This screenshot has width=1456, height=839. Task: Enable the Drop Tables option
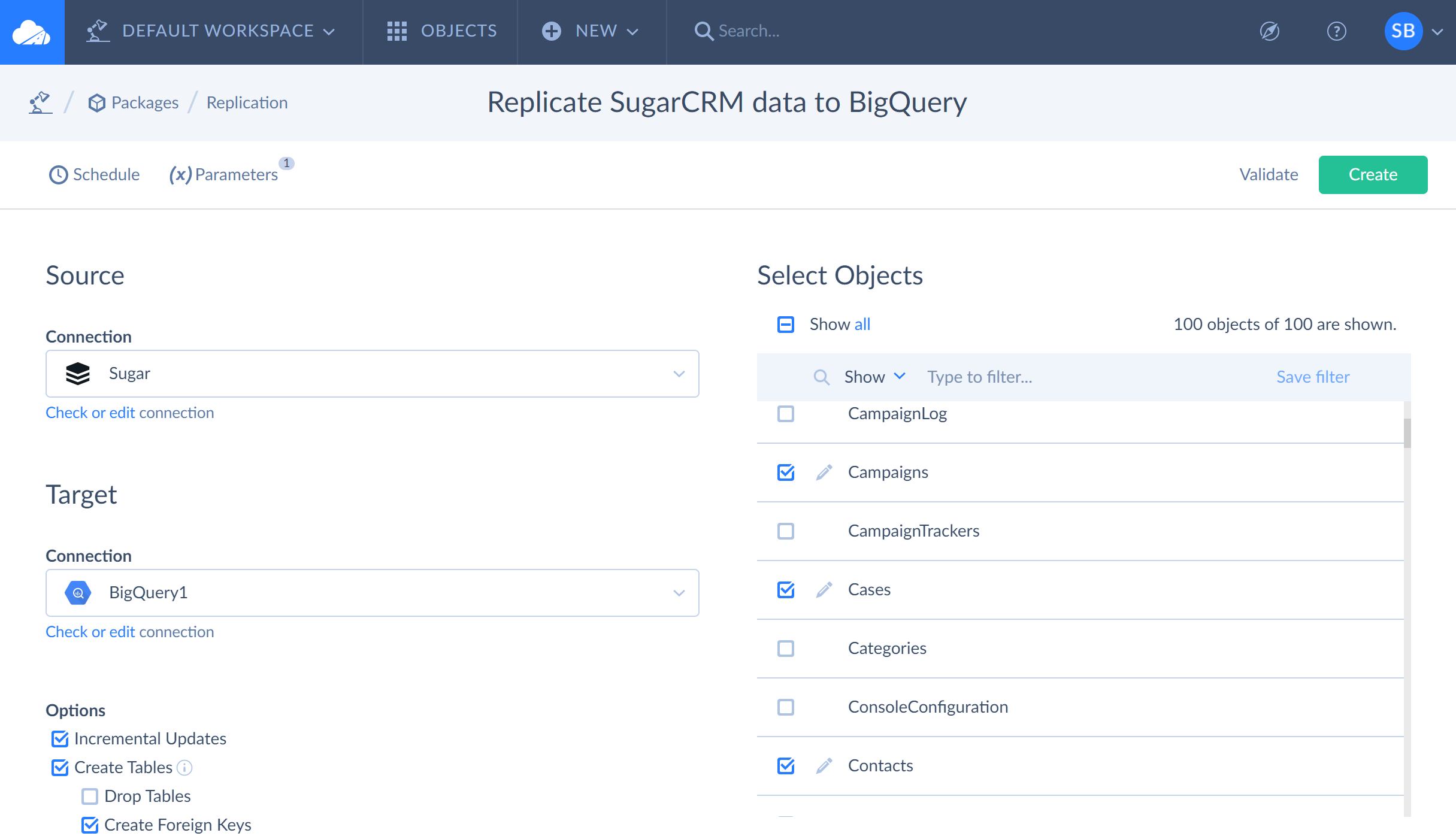coord(90,796)
